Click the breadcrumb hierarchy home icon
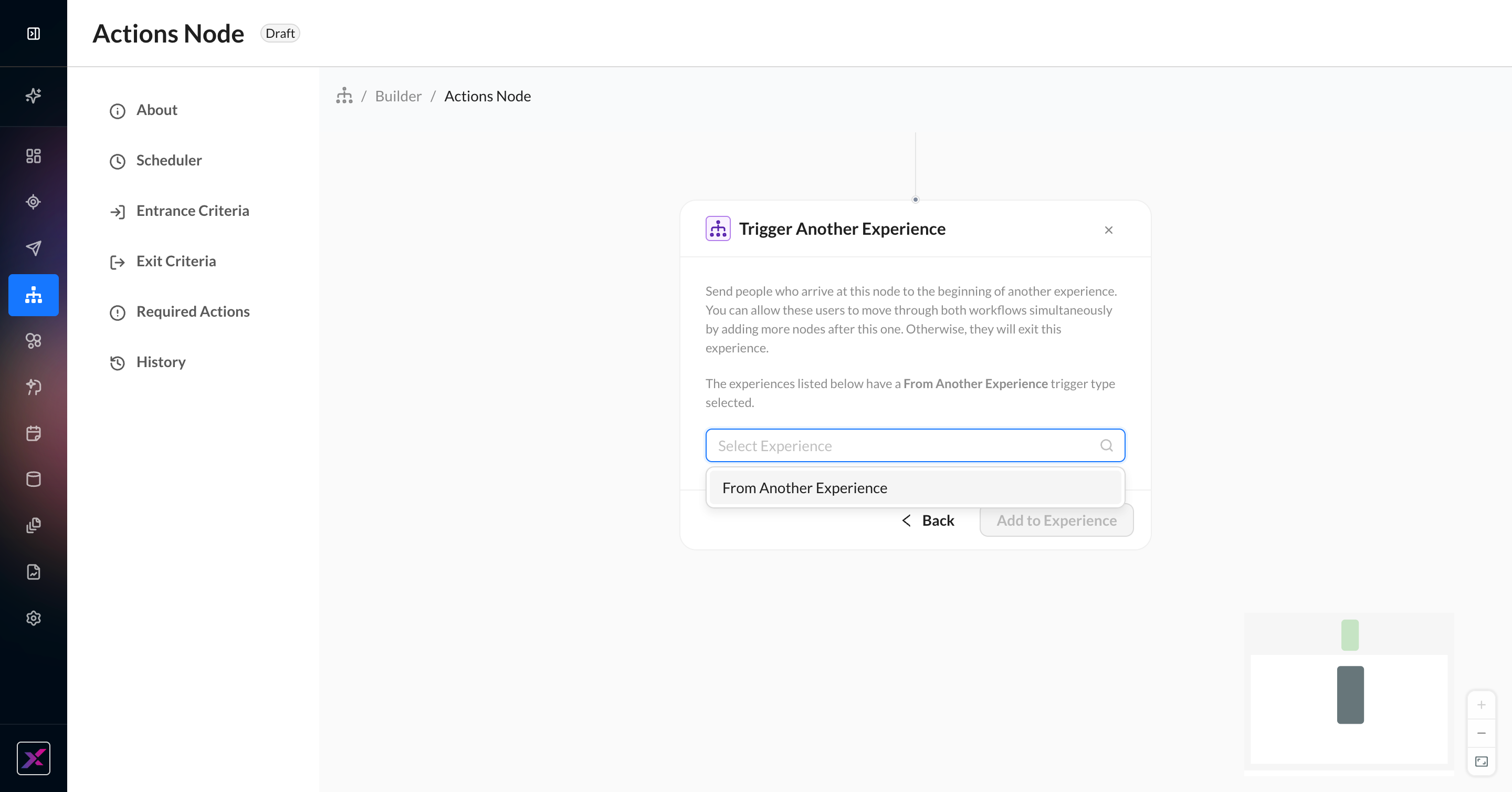This screenshot has height=792, width=1512. click(344, 96)
